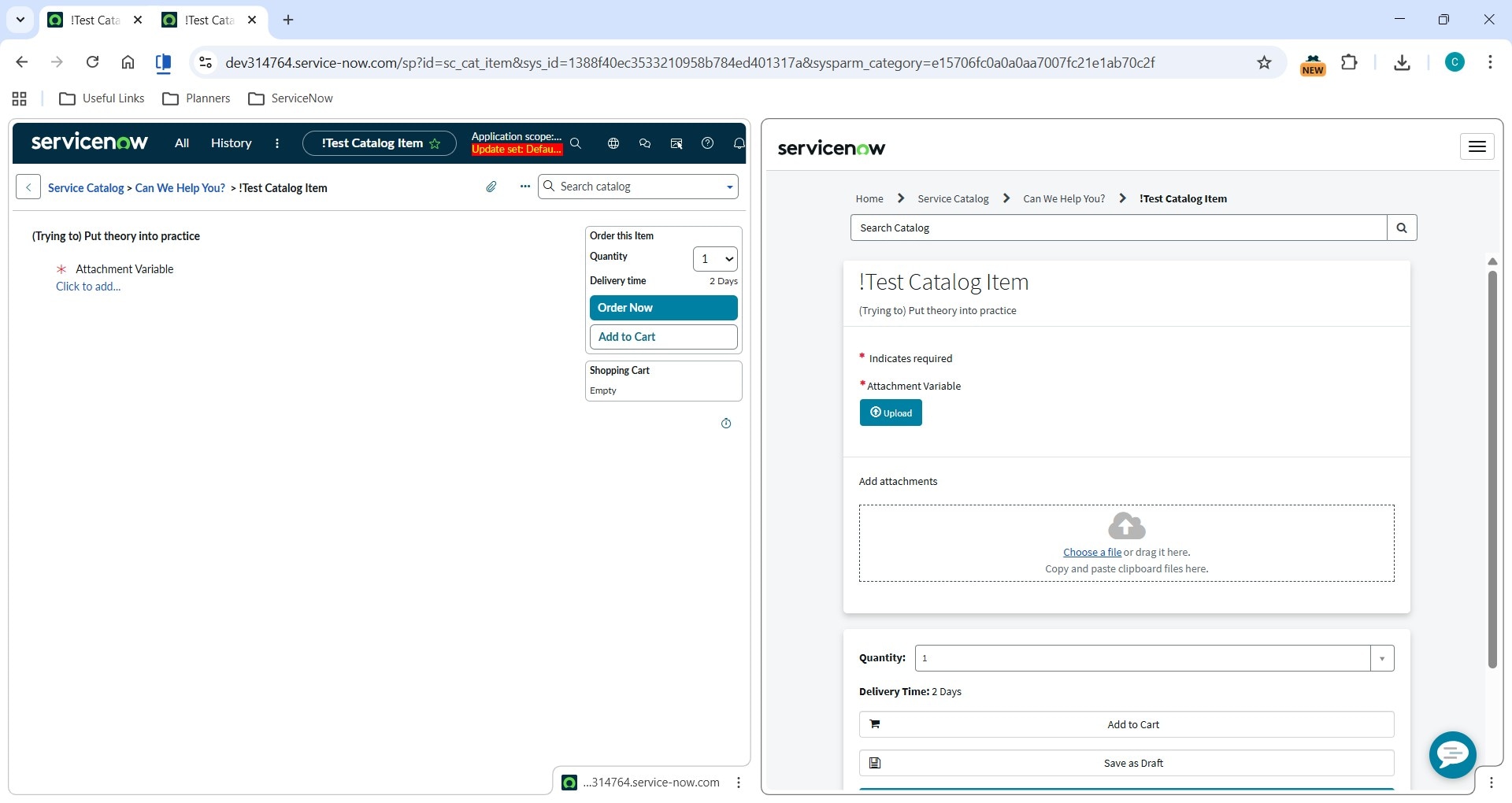The height and width of the screenshot is (803, 1512).
Task: Click the Order Now button
Action: (x=663, y=308)
